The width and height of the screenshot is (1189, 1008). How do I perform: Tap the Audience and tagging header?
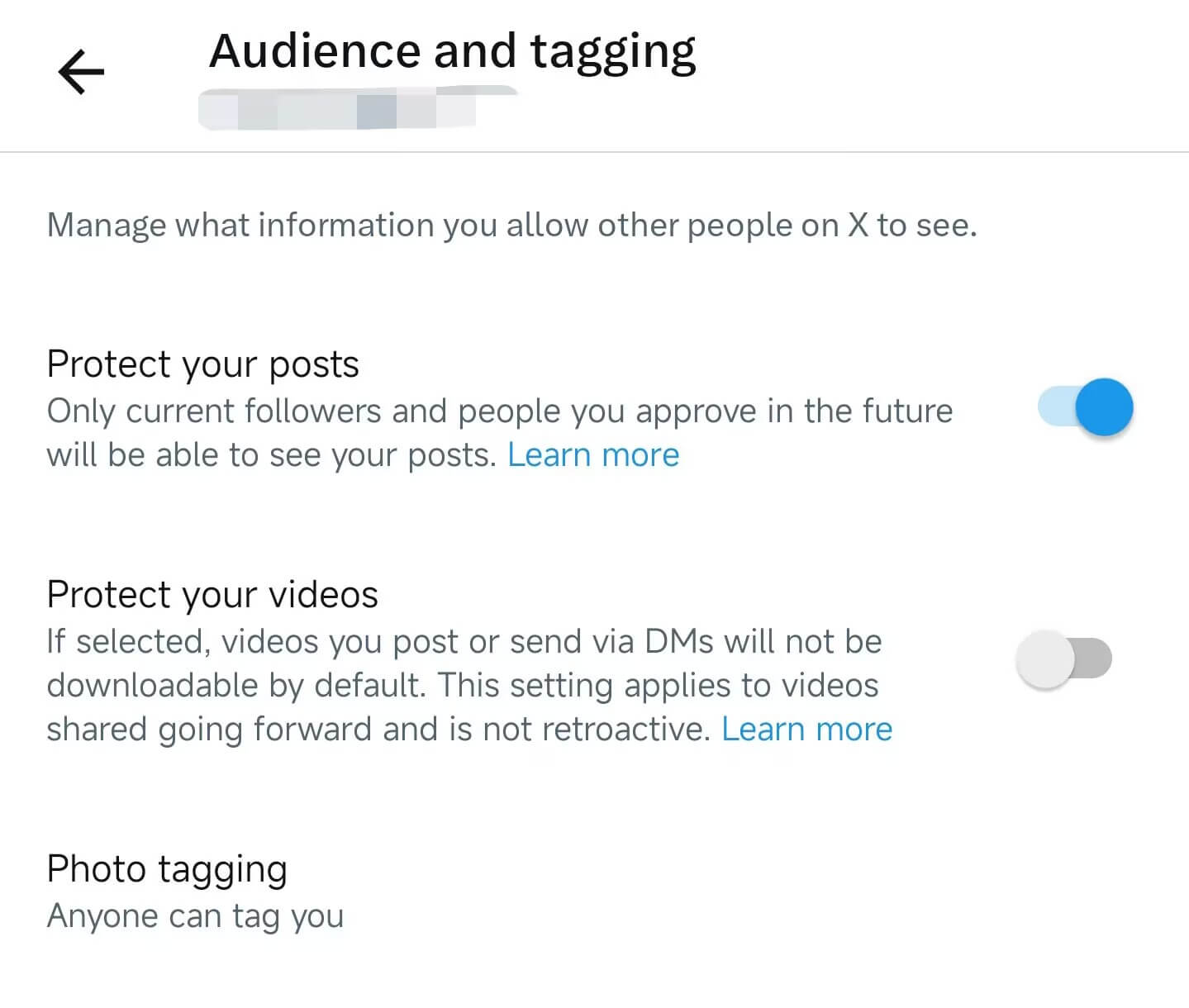[453, 51]
